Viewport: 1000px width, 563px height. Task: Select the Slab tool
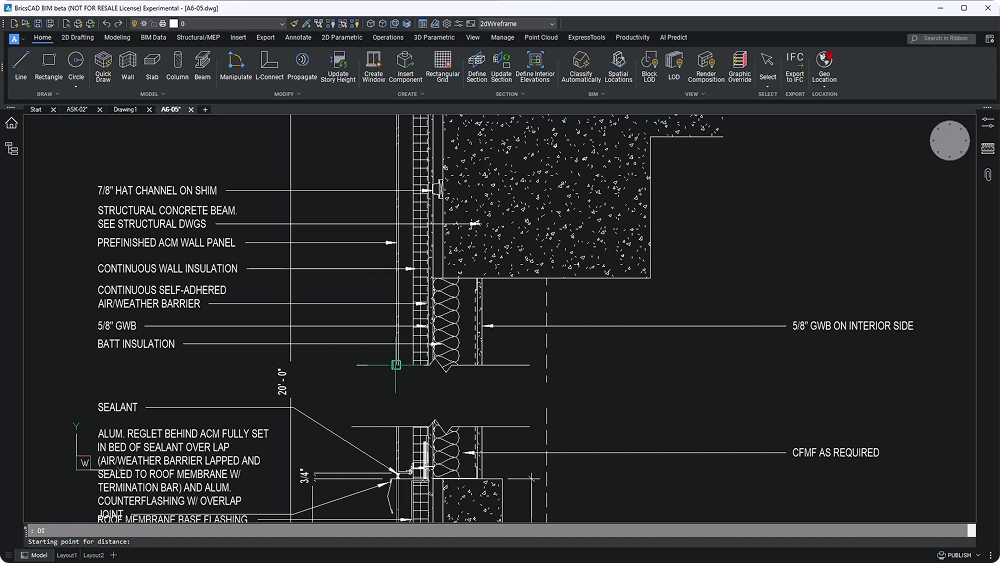152,66
